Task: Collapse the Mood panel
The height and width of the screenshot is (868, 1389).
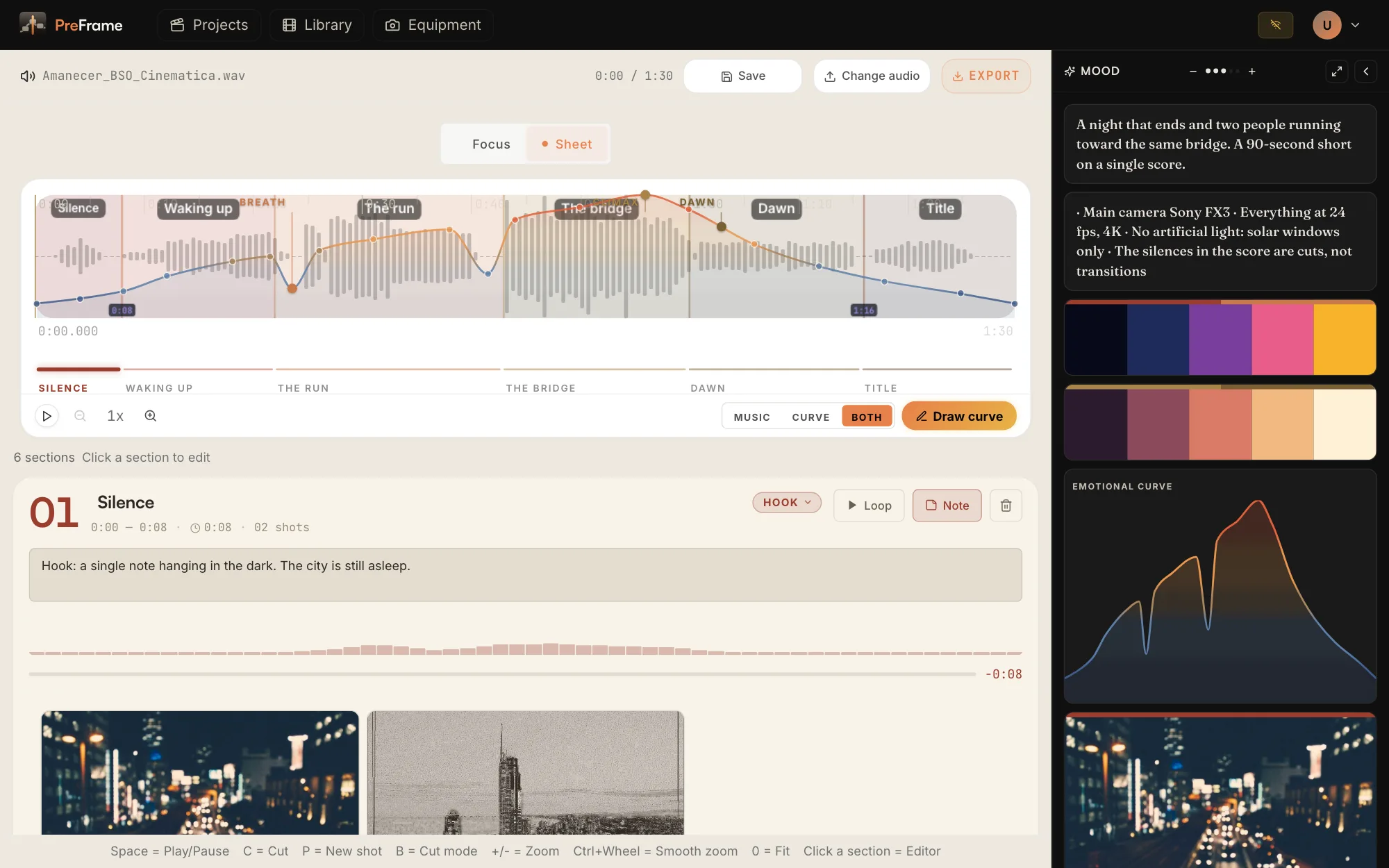Action: (x=1365, y=72)
